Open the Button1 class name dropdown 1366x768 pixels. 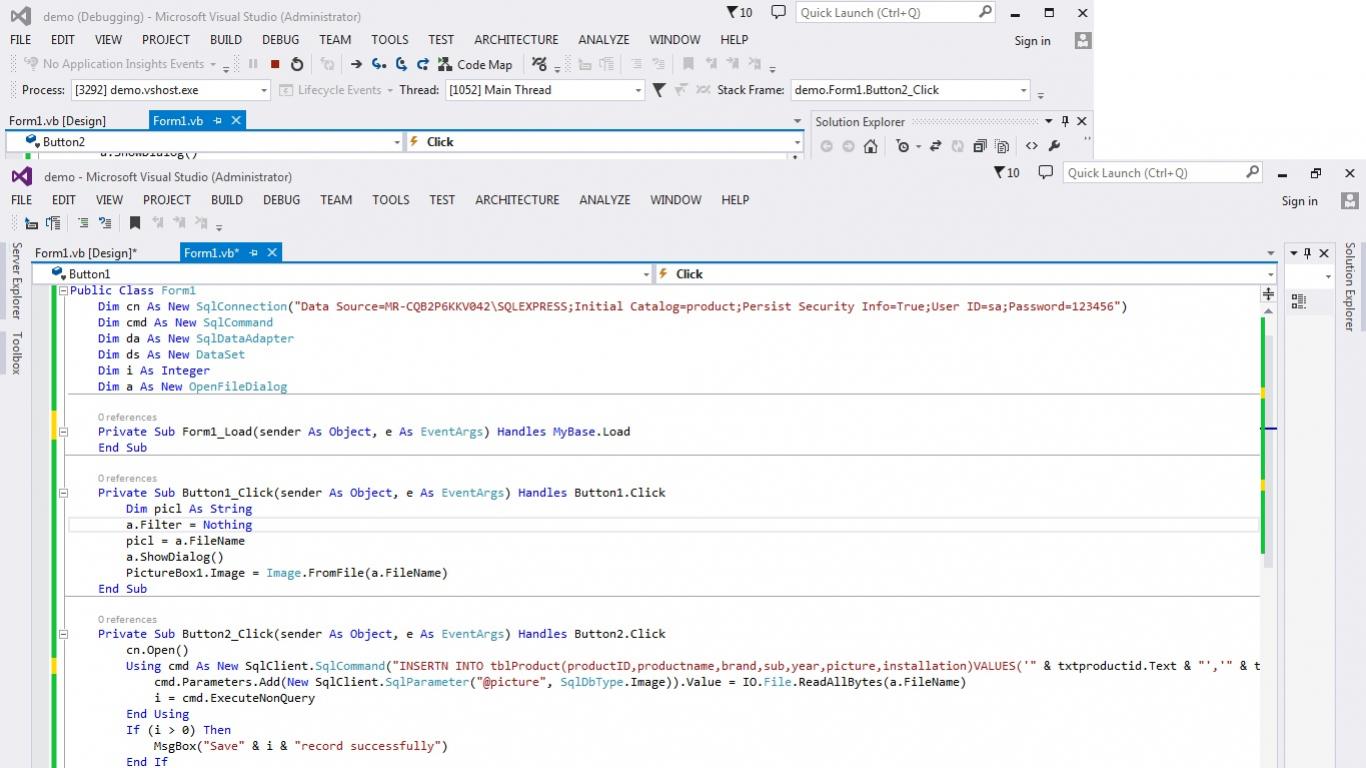[x=646, y=274]
